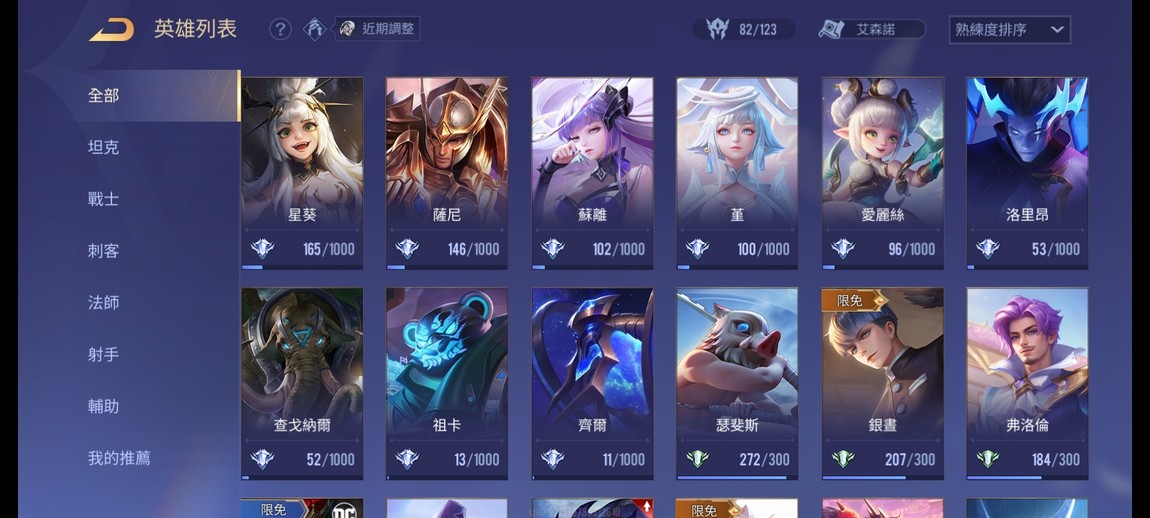Image resolution: width=1150 pixels, height=518 pixels.
Task: Go to 我的推薦 tab
Action: point(119,459)
